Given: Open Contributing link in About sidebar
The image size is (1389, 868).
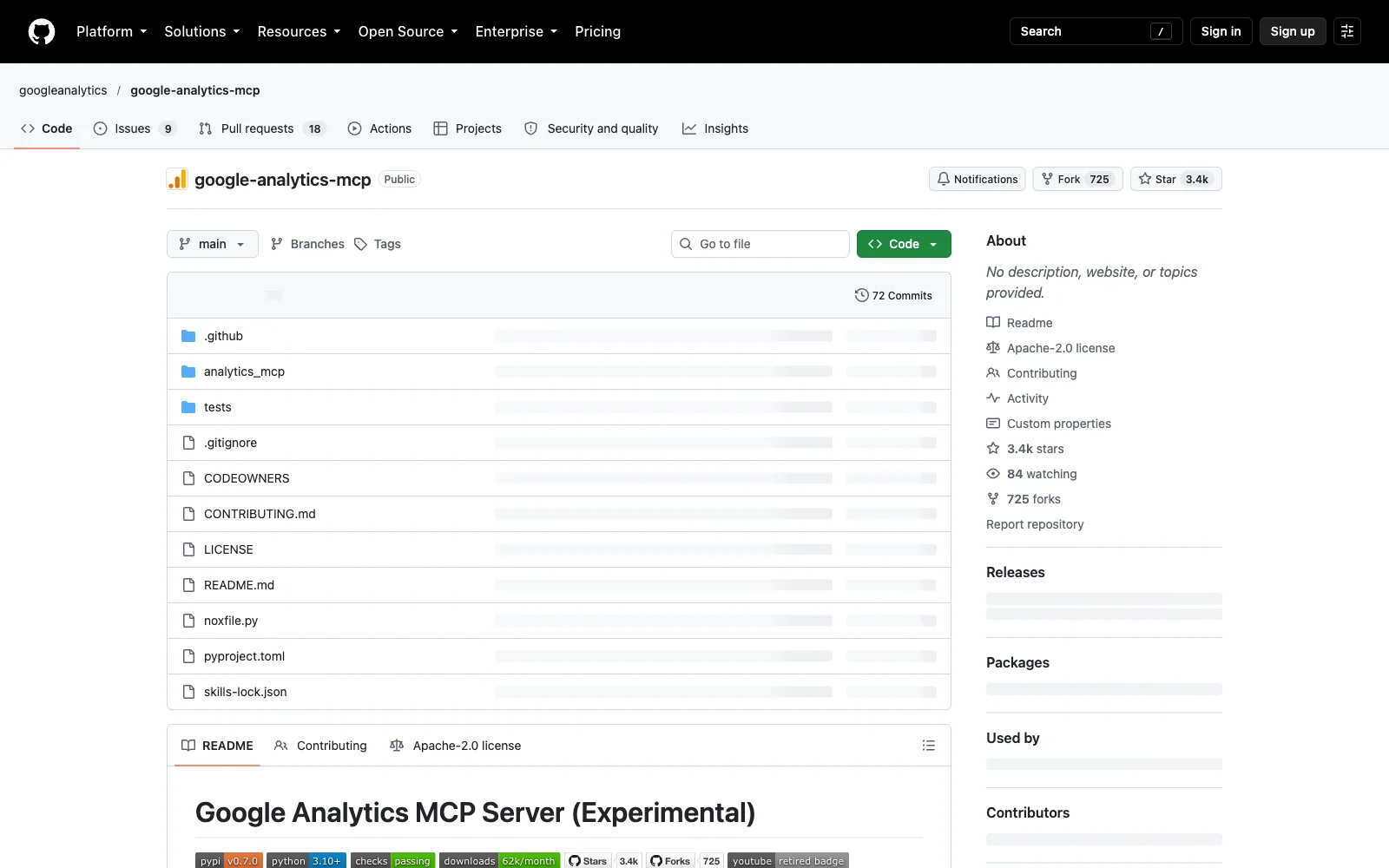Looking at the screenshot, I should pos(1031,373).
